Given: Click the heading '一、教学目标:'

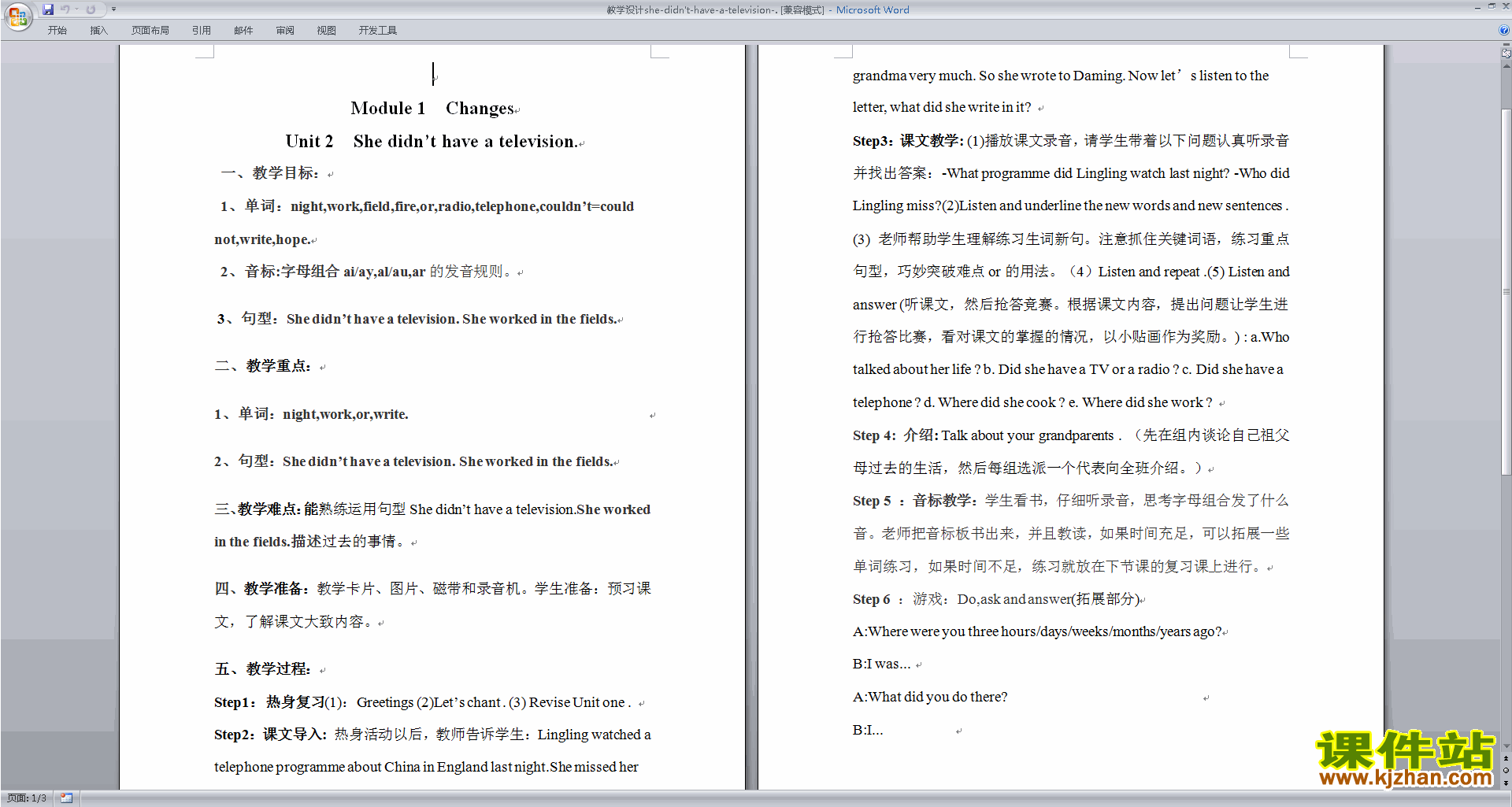Looking at the screenshot, I should 269,173.
